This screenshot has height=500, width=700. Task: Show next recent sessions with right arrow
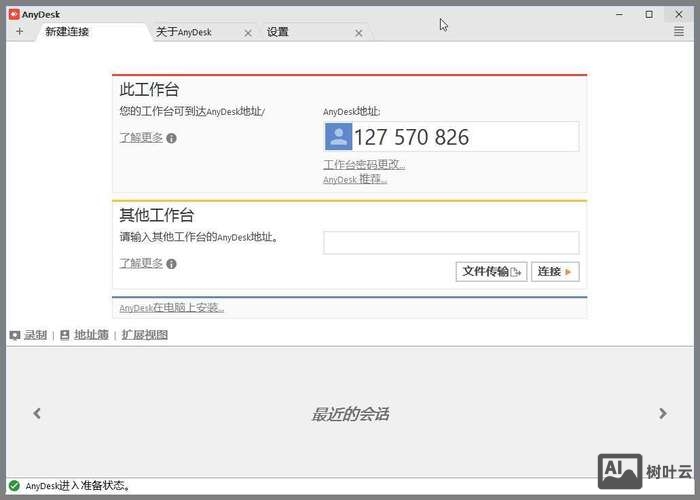click(x=663, y=413)
